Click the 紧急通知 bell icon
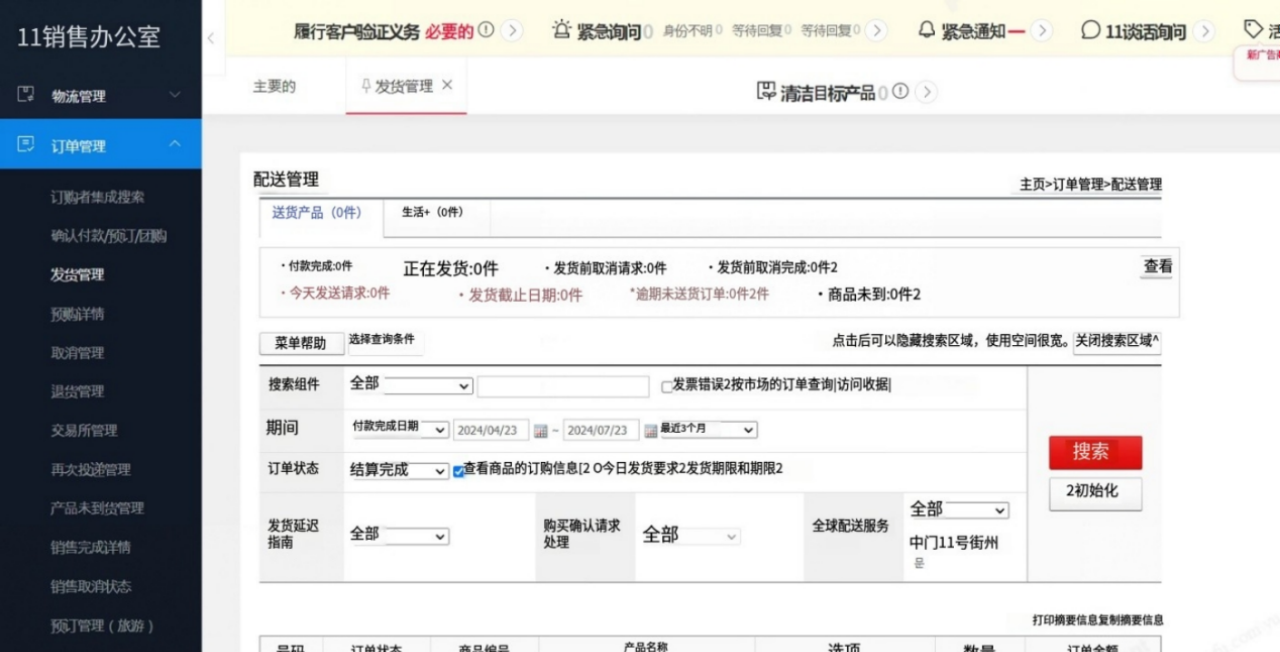This screenshot has width=1280, height=652. (x=927, y=30)
